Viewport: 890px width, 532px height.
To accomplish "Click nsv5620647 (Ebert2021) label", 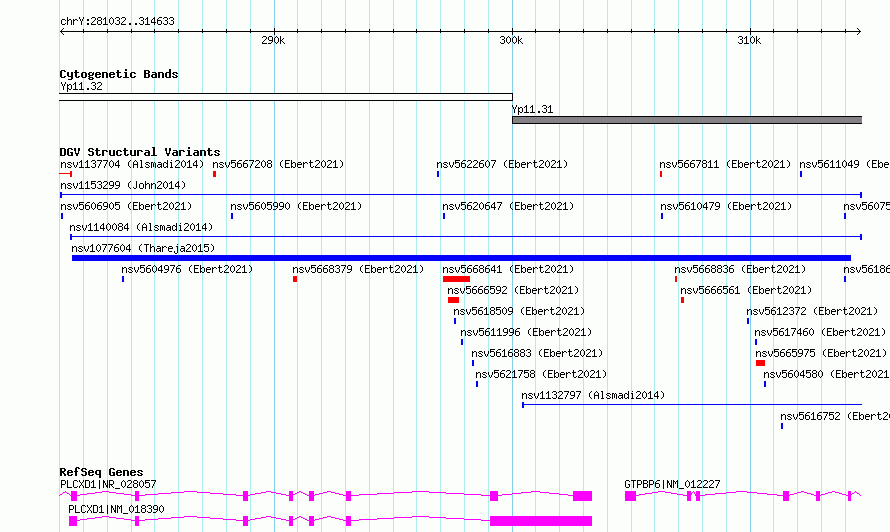I will (x=508, y=206).
